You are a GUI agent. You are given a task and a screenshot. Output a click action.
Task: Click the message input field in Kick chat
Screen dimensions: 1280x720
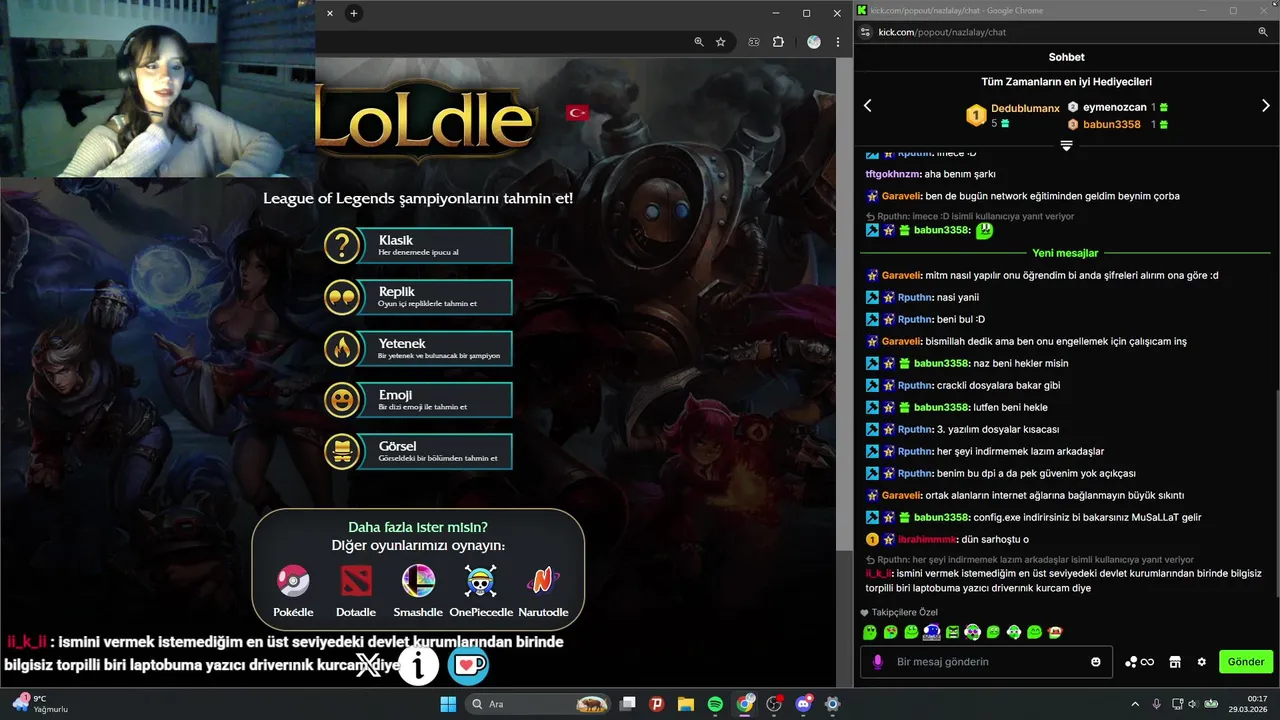click(988, 662)
